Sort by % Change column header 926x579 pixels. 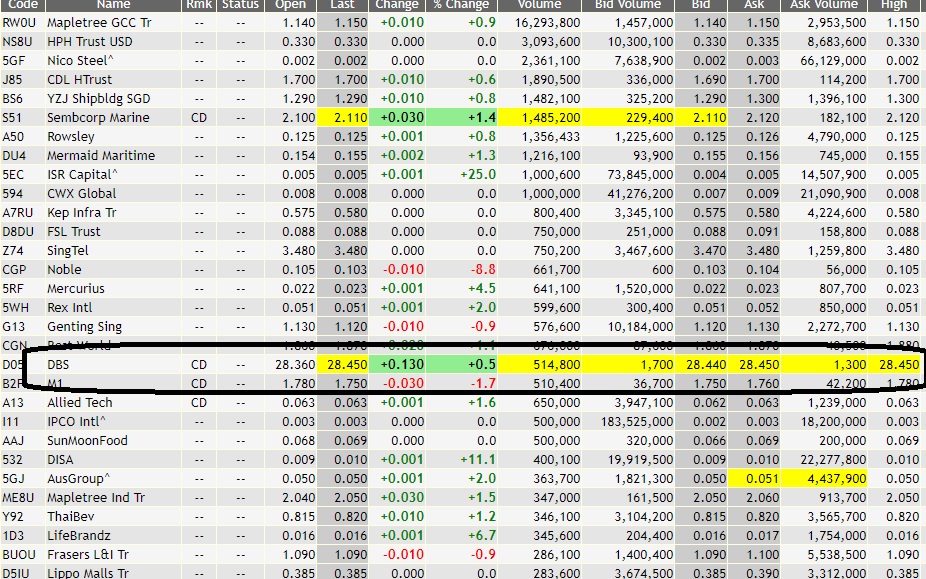pyautogui.click(x=461, y=5)
